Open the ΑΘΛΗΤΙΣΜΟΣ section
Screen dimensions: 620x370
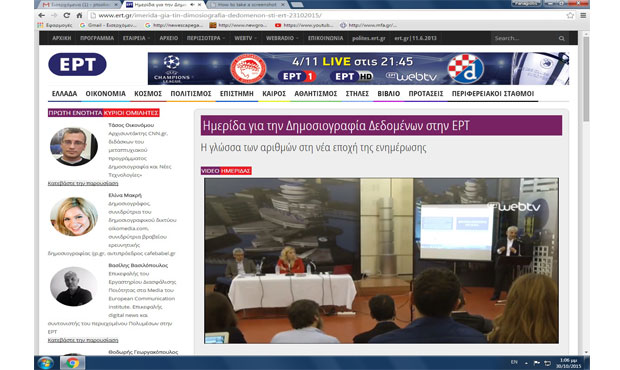coord(316,94)
